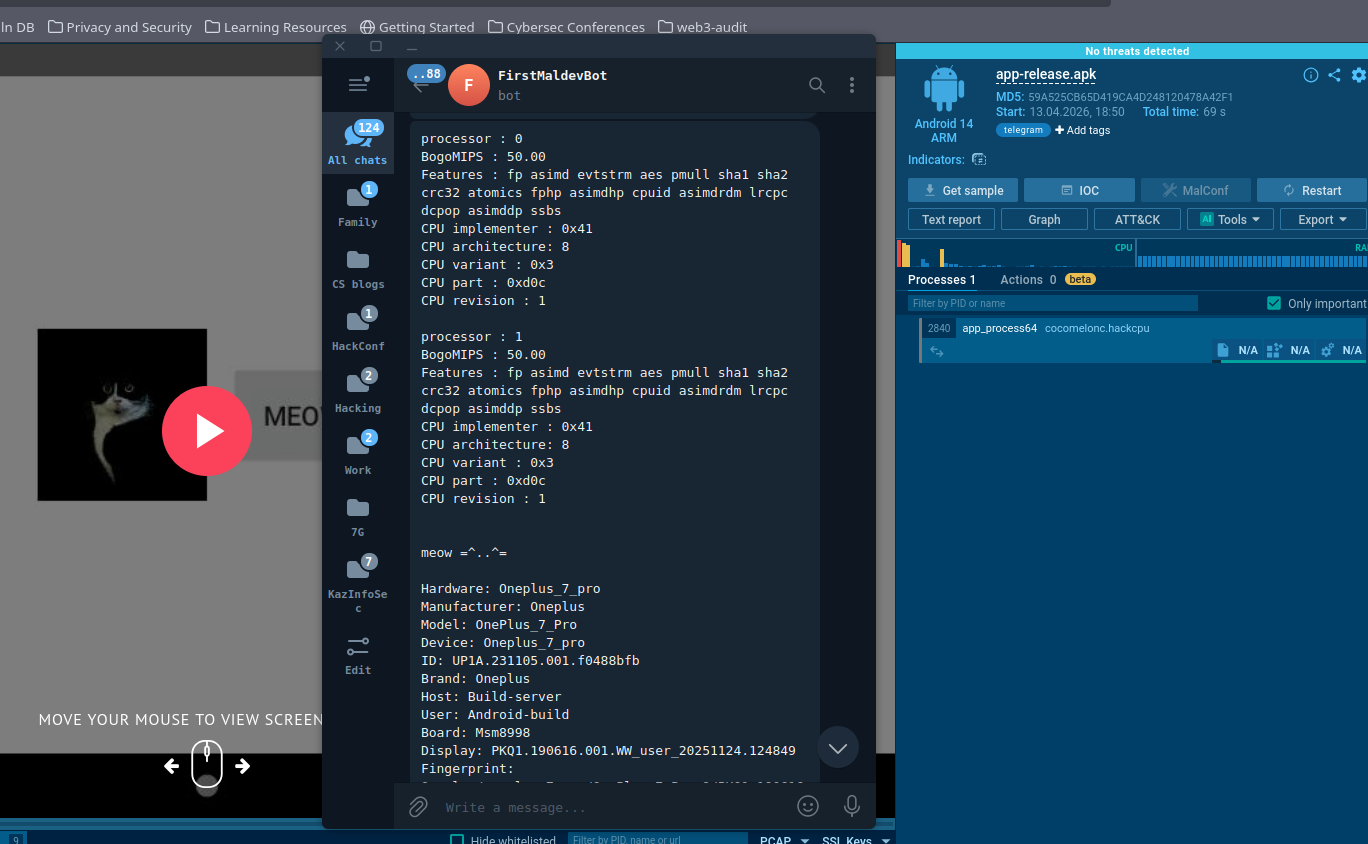Select the Hacking chat folder
Image resolution: width=1368 pixels, height=844 pixels.
tap(358, 392)
